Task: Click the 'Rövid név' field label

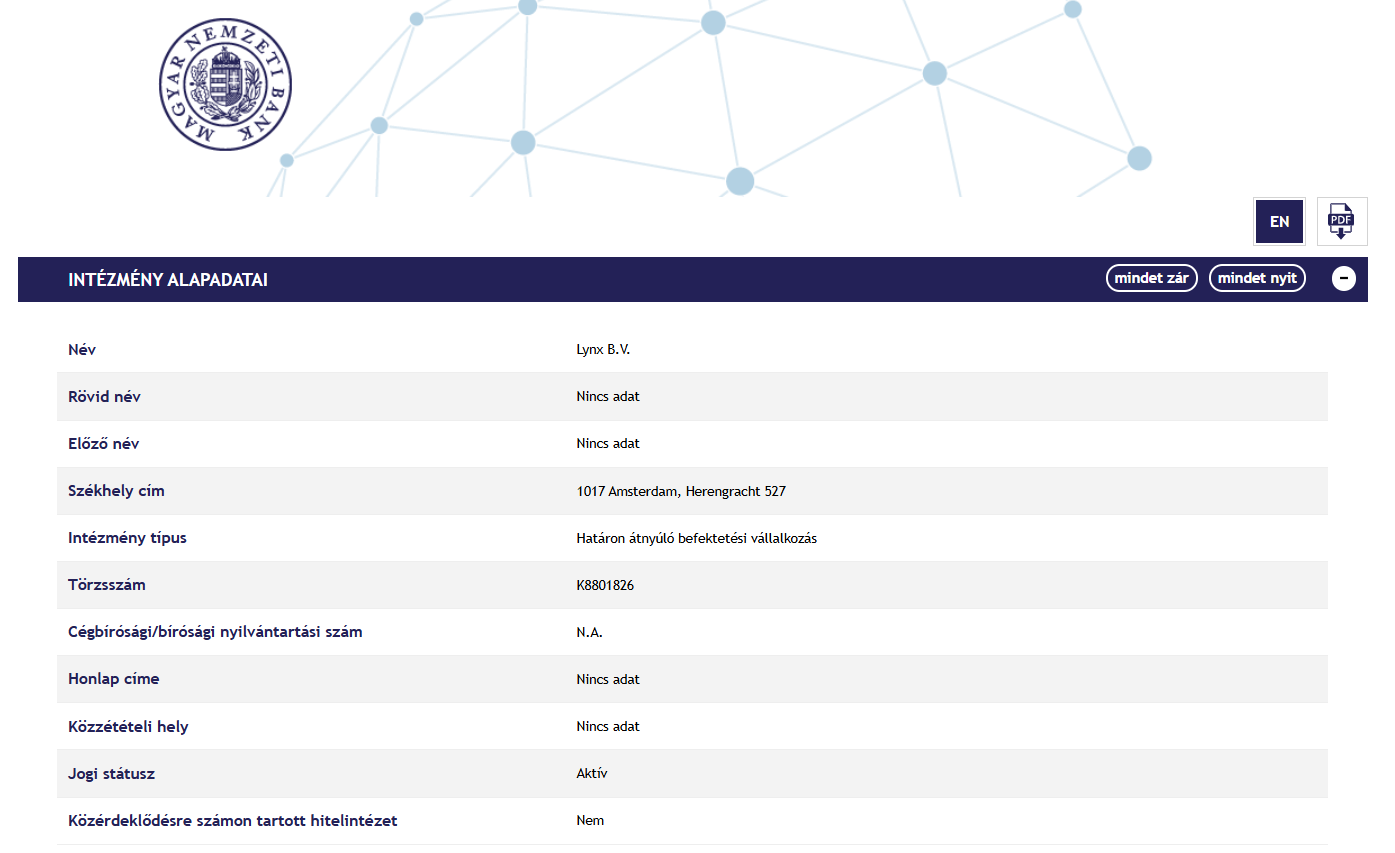Action: tap(104, 397)
